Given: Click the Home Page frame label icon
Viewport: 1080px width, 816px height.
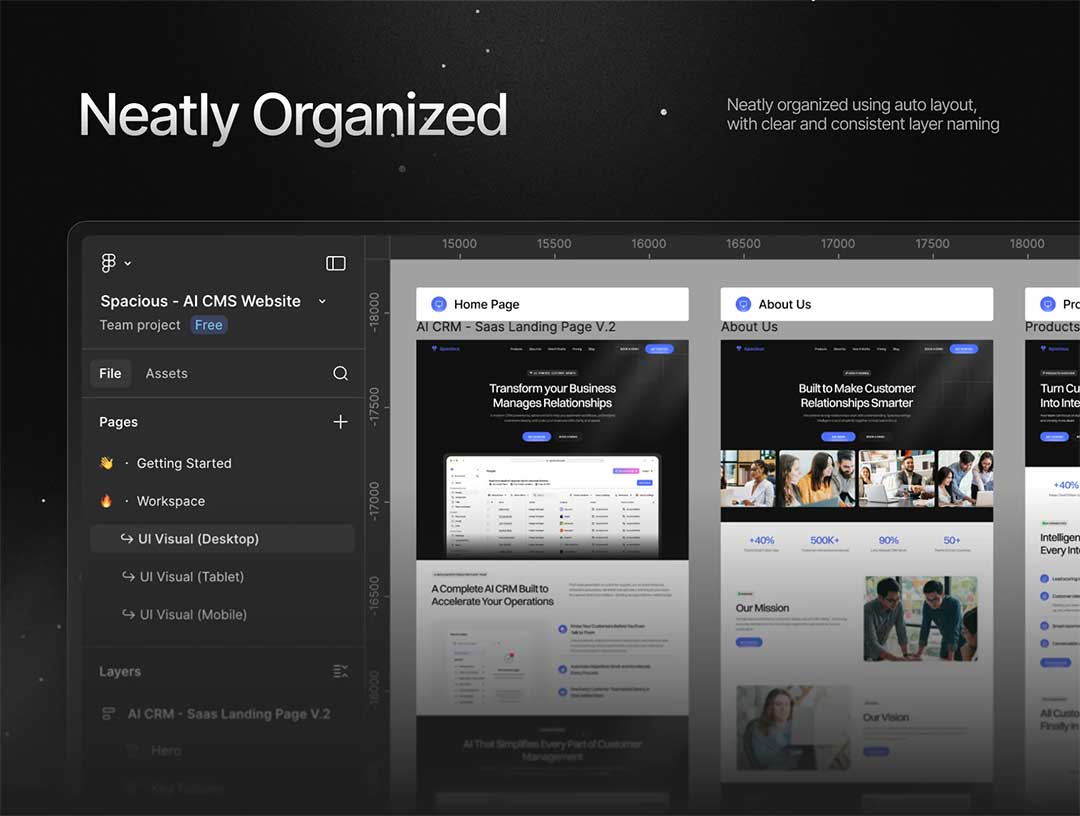Looking at the screenshot, I should point(438,304).
